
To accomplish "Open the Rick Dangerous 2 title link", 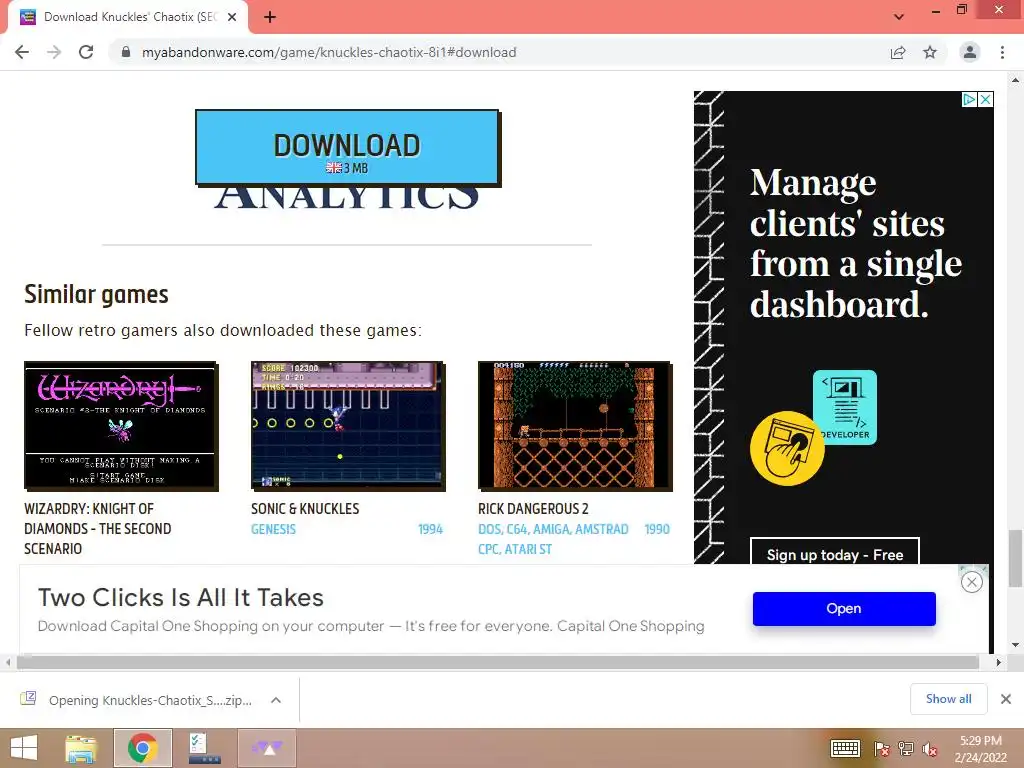I will pyautogui.click(x=533, y=509).
